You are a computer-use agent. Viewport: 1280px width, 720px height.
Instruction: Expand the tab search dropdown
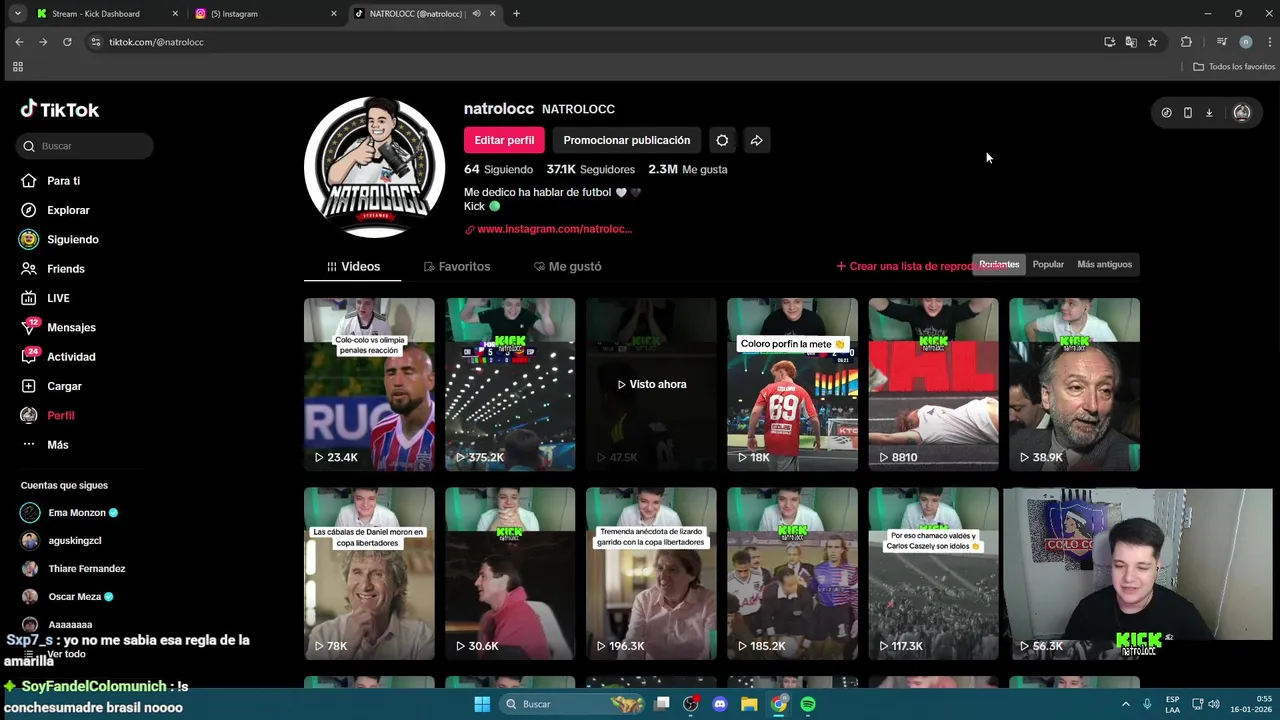coord(17,14)
